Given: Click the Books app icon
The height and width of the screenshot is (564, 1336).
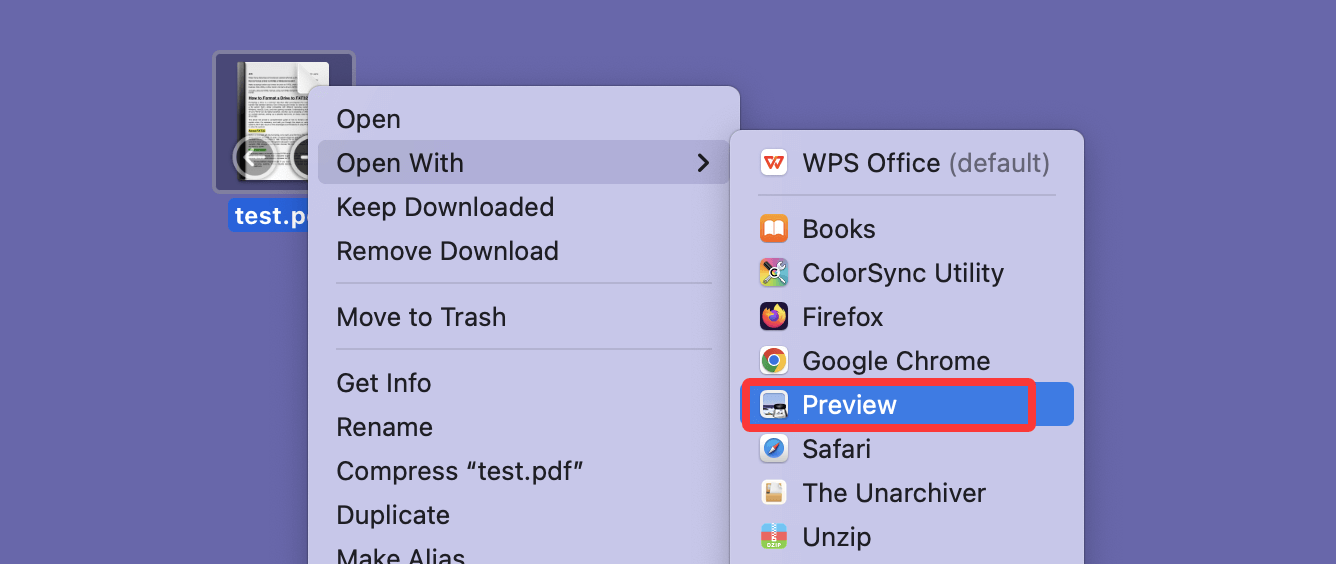Looking at the screenshot, I should click(774, 229).
